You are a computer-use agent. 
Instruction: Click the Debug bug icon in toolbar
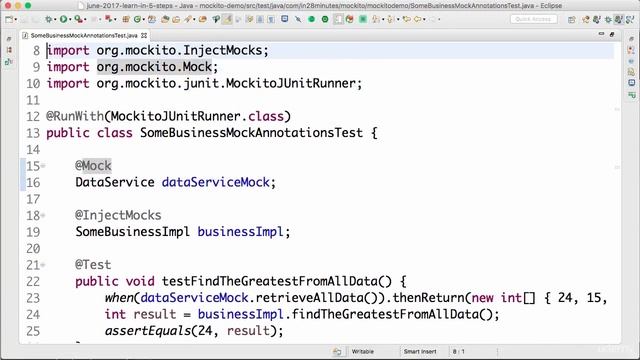[x=49, y=19]
